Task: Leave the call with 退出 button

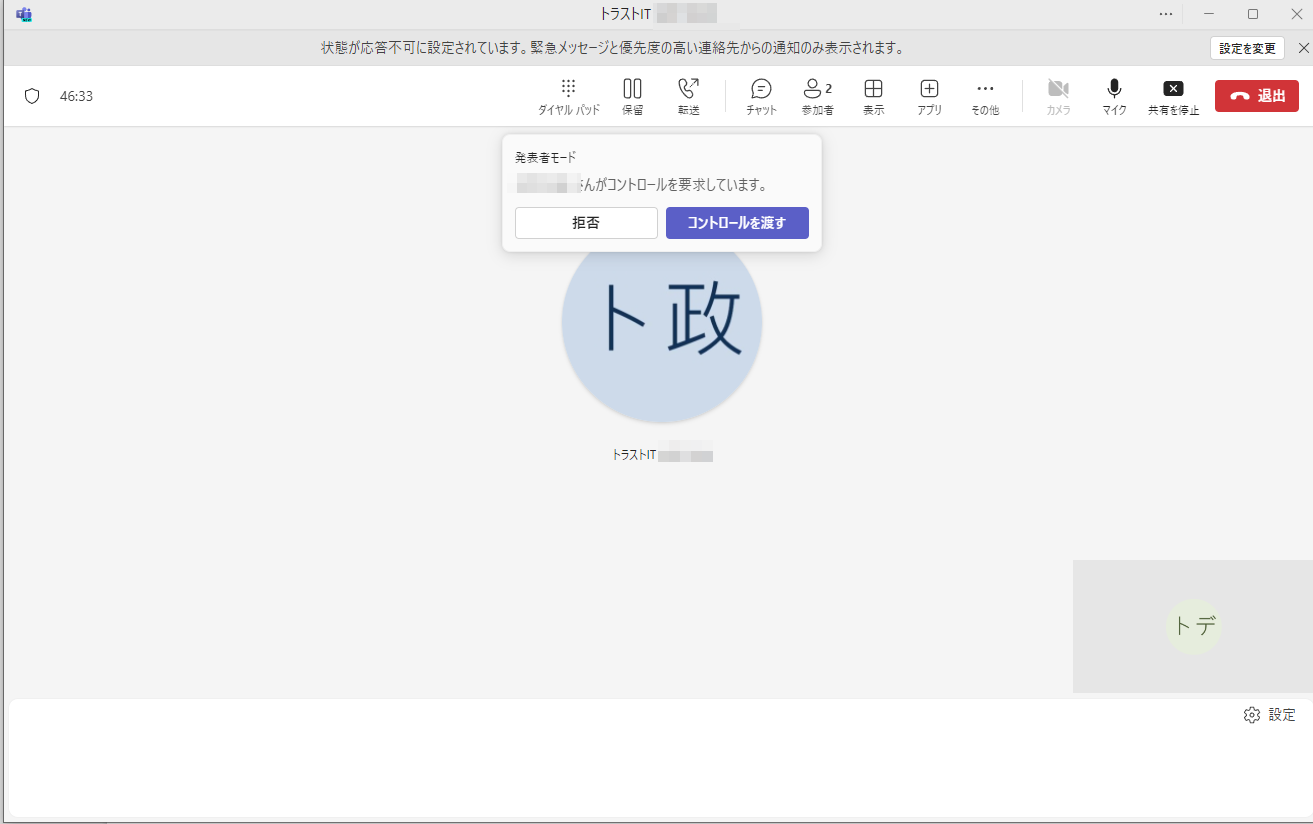Action: coord(1256,96)
